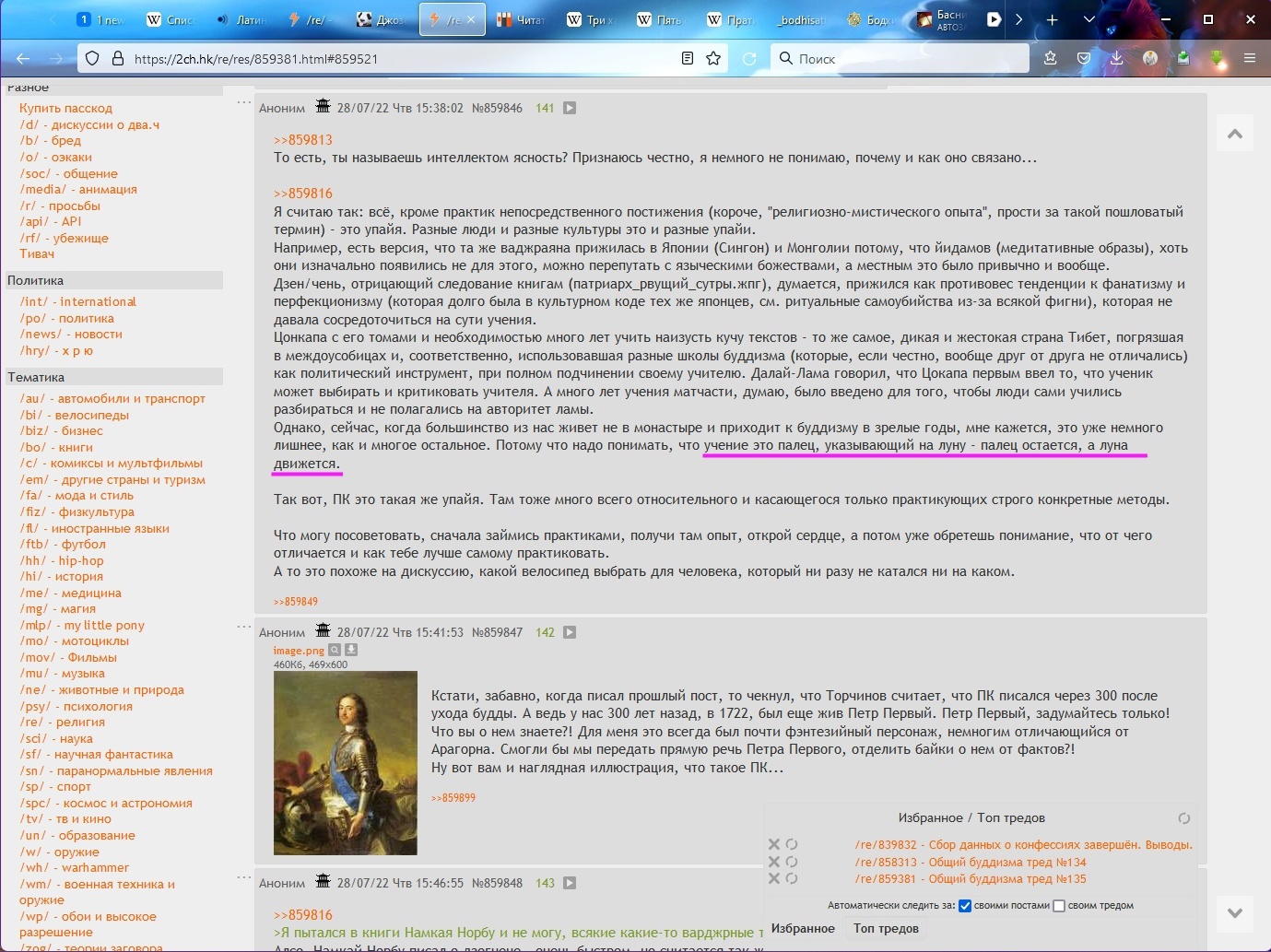Jump to page top with up arrow
This screenshot has height=952, width=1271.
tap(1235, 134)
